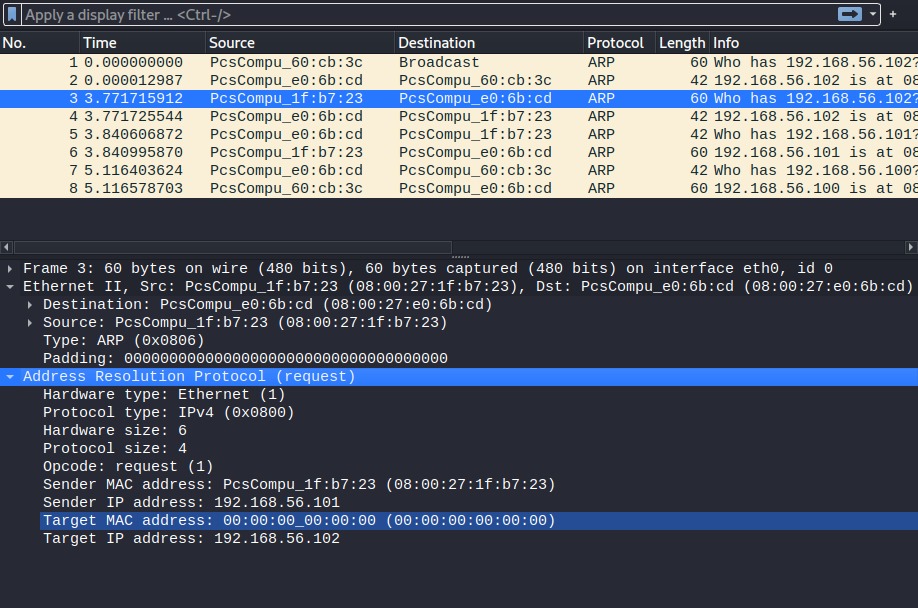Click the left arrow of horizontal scrollbar

point(6,247)
